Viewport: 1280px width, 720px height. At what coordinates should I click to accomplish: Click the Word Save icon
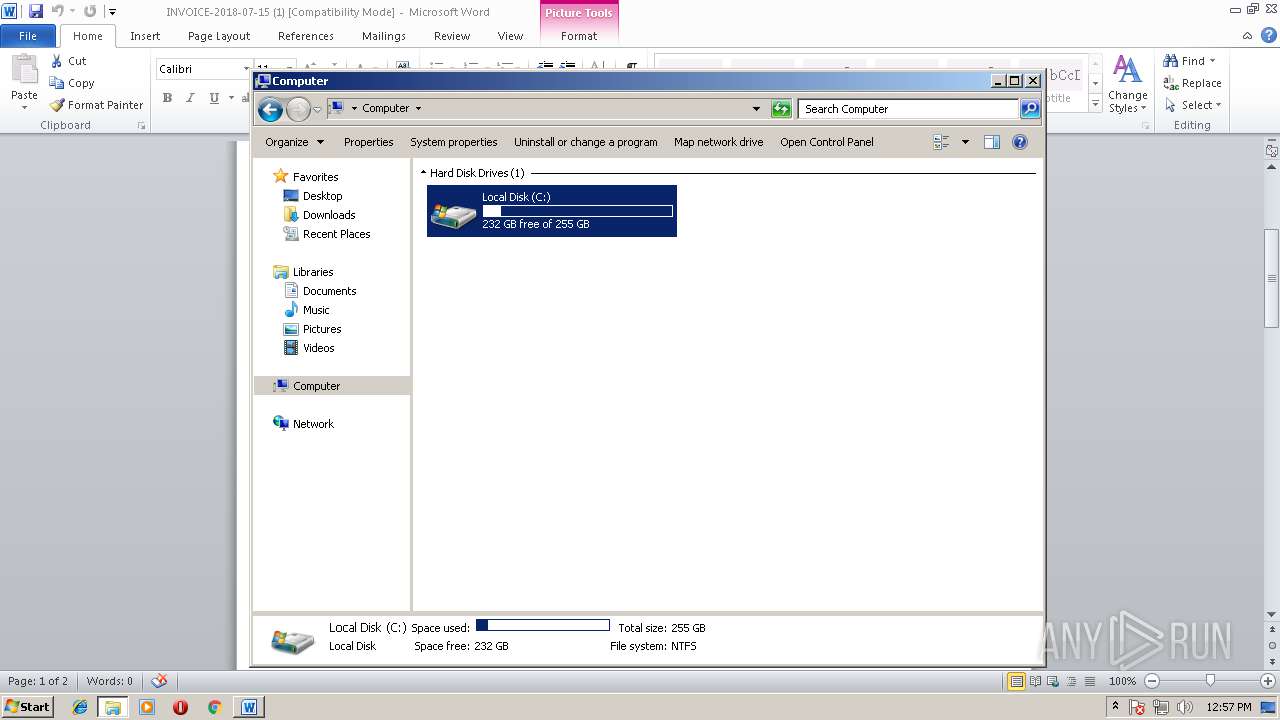click(36, 11)
